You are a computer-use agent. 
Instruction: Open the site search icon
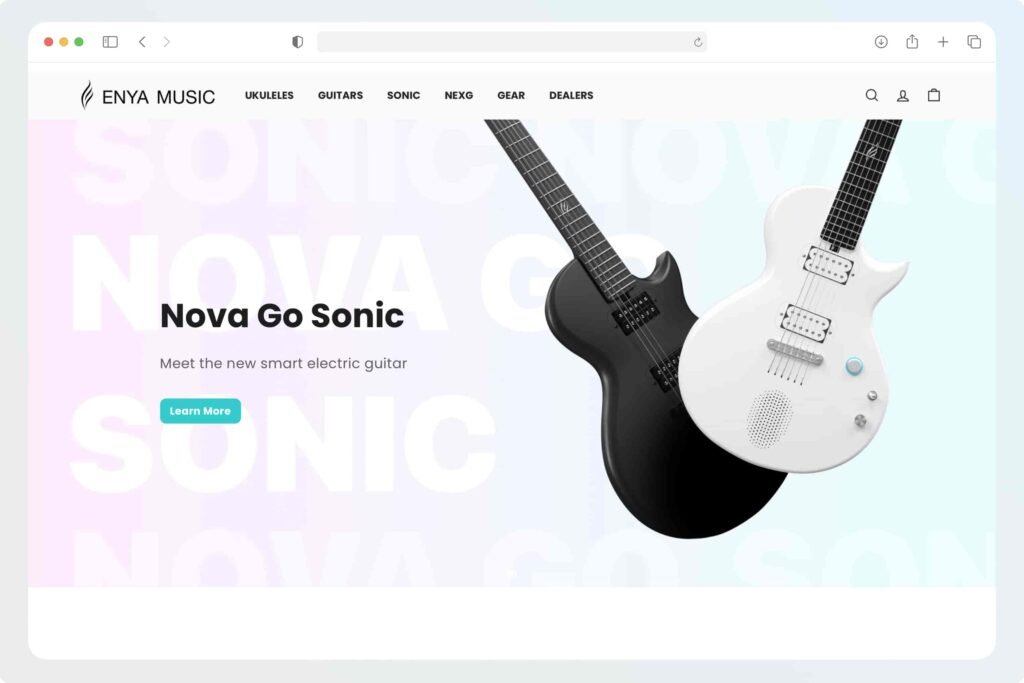[871, 95]
